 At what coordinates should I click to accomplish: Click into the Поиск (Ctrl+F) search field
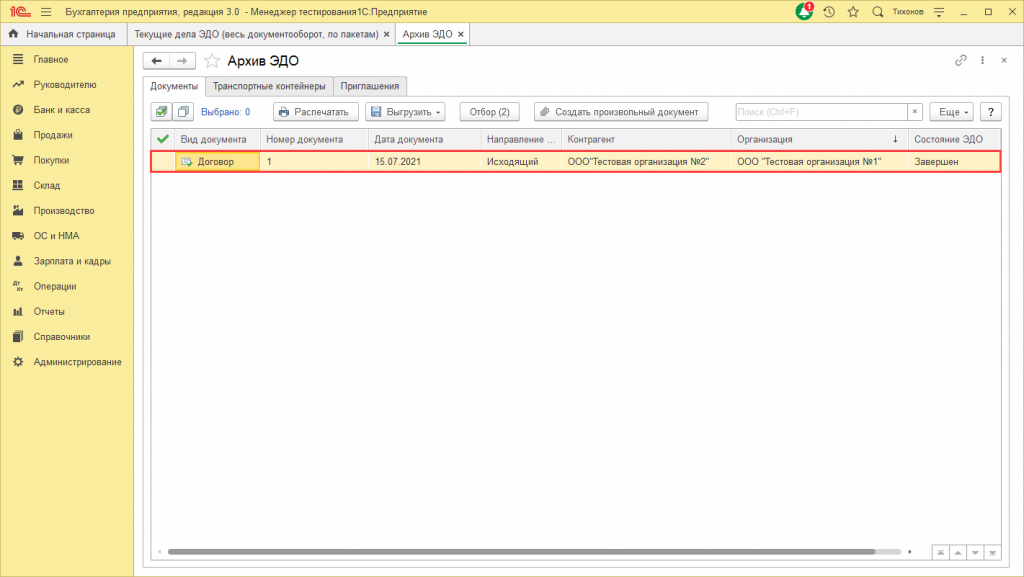pyautogui.click(x=821, y=112)
